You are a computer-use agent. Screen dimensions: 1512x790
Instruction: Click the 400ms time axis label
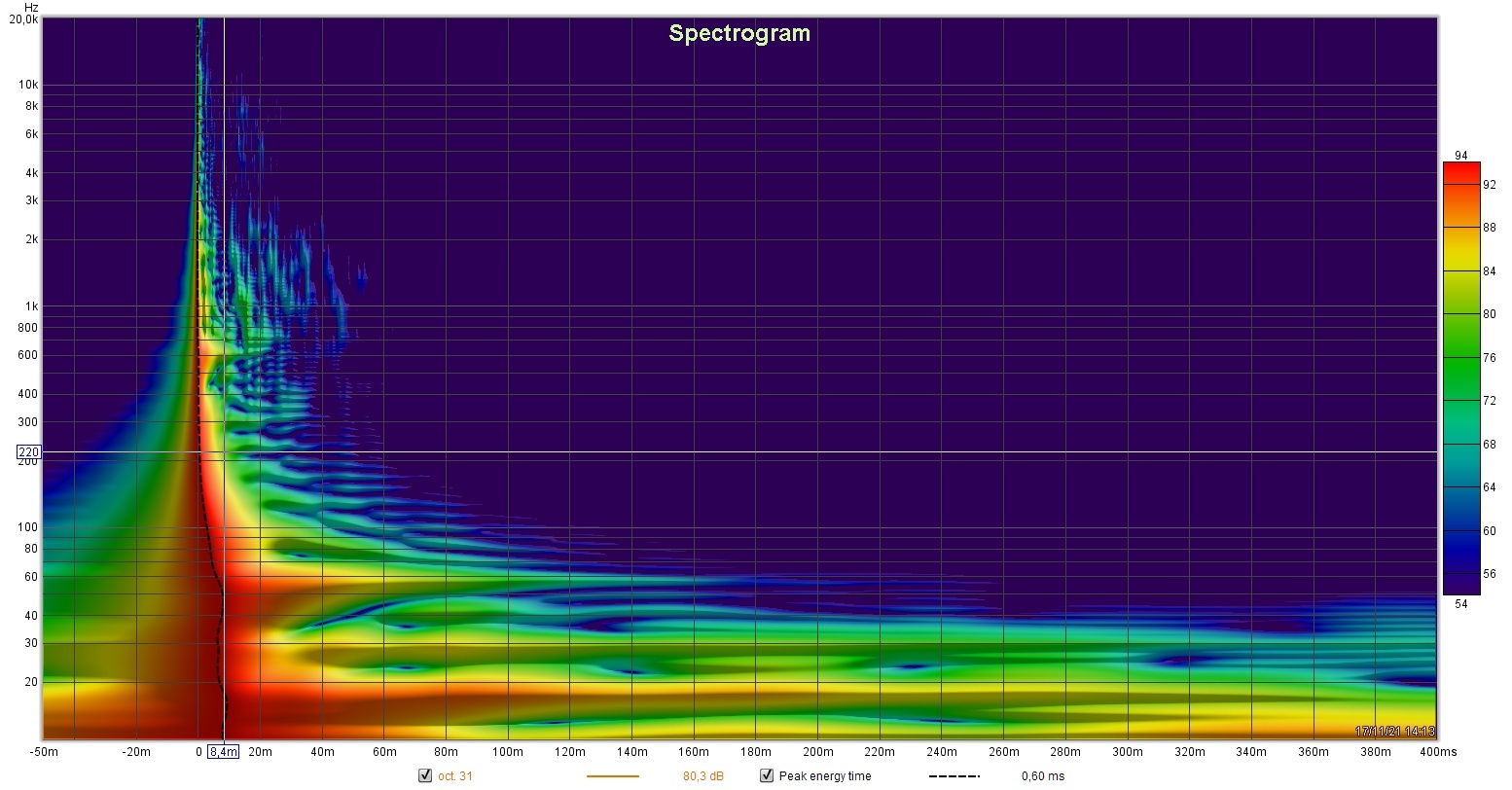click(x=1438, y=752)
